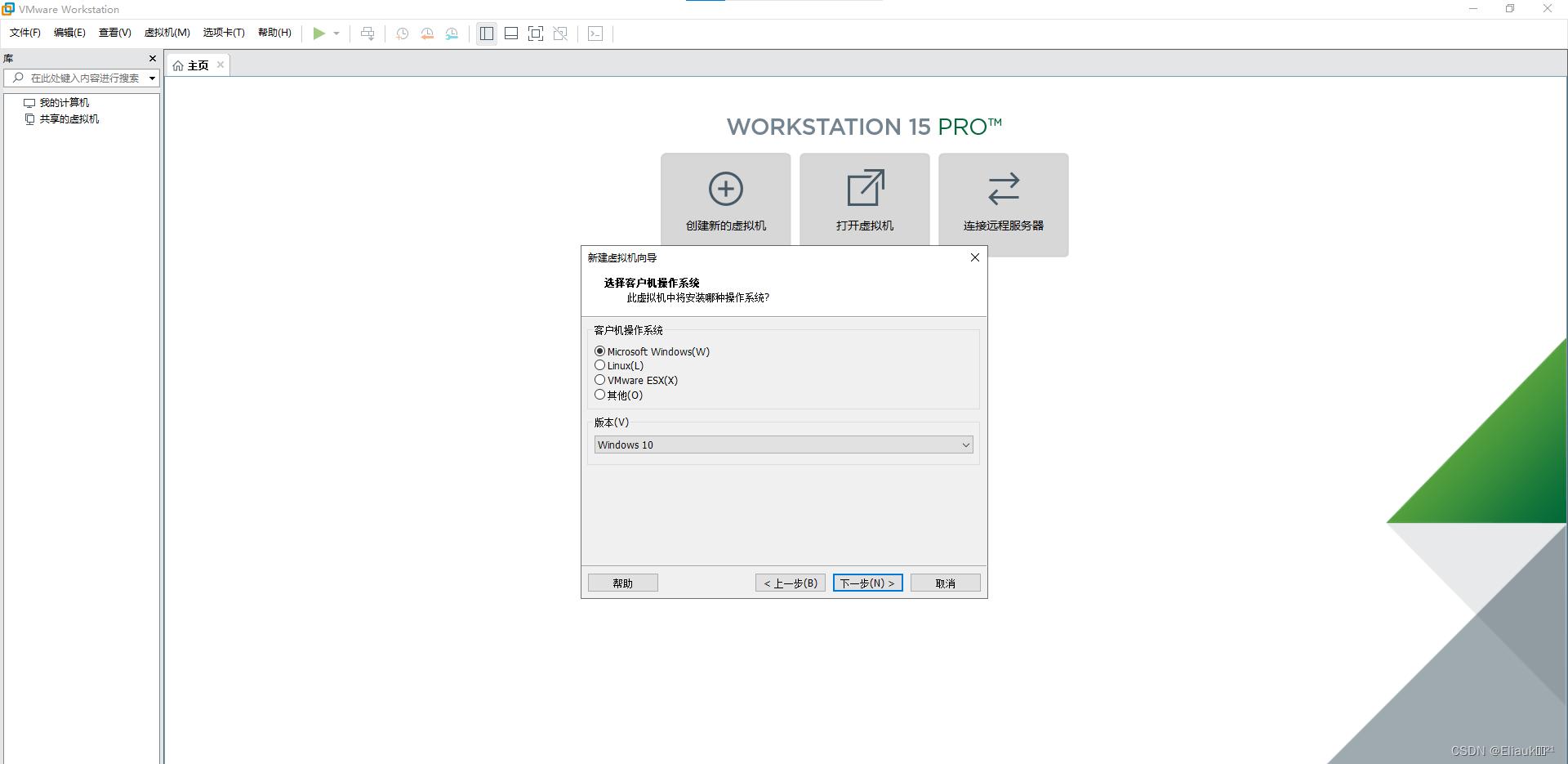The image size is (1568, 764).
Task: Select VMware ESX(X) radio button
Action: click(600, 380)
